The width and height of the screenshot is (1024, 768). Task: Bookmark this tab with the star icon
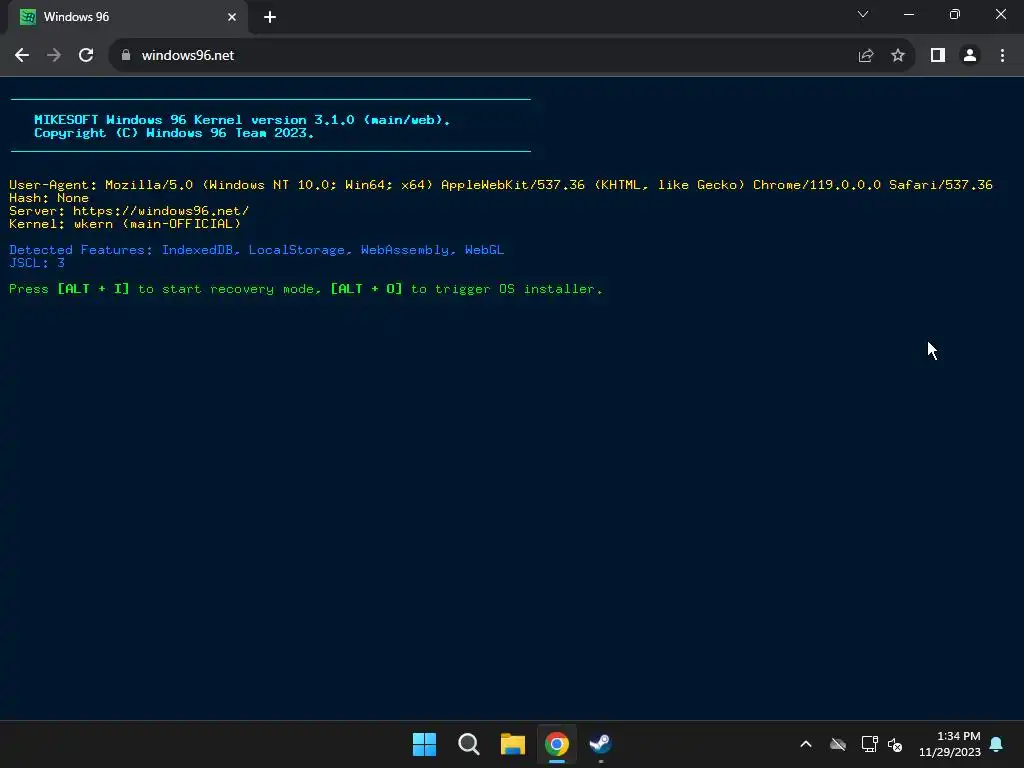click(x=898, y=56)
